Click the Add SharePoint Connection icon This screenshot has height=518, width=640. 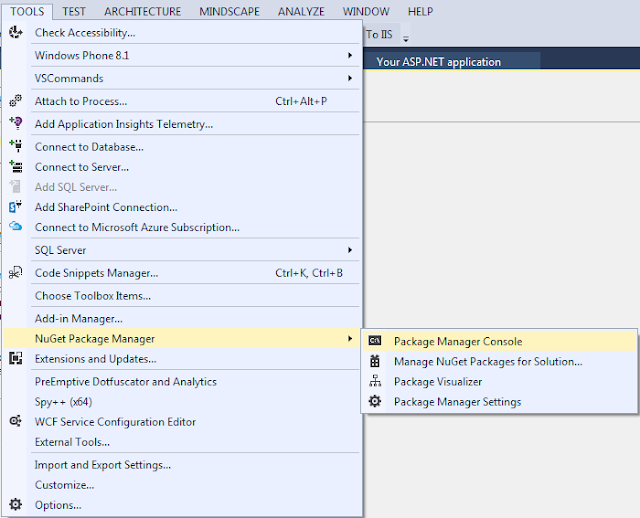pyautogui.click(x=16, y=207)
